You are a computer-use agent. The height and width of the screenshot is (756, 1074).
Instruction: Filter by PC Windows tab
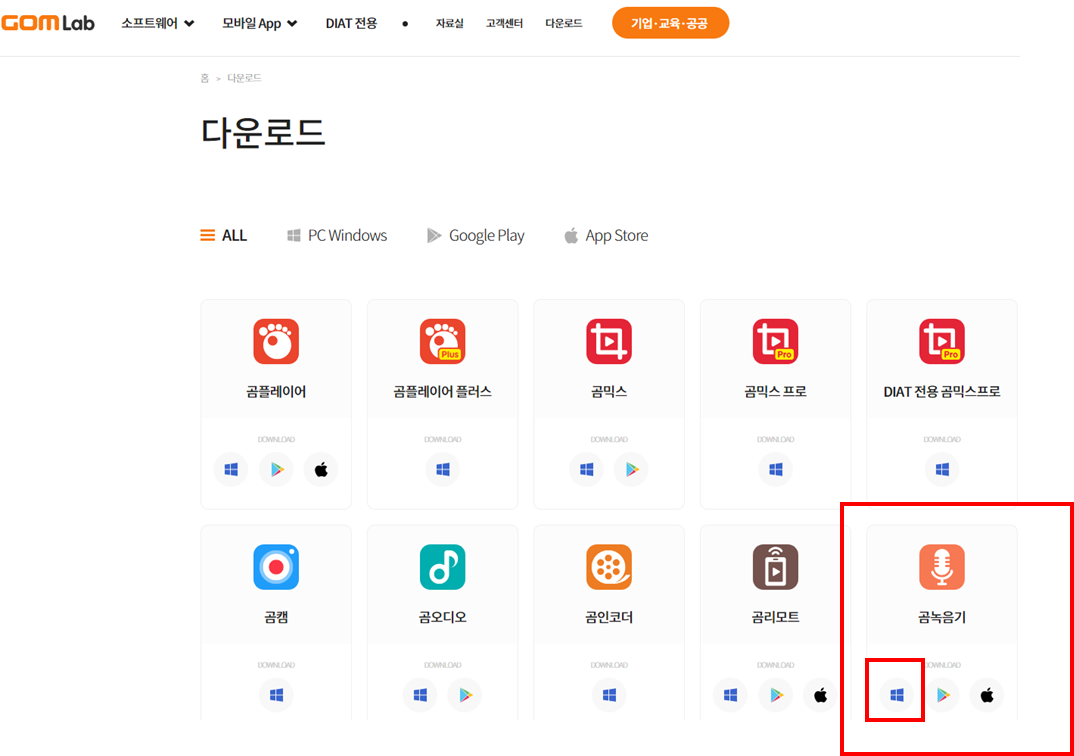[337, 236]
